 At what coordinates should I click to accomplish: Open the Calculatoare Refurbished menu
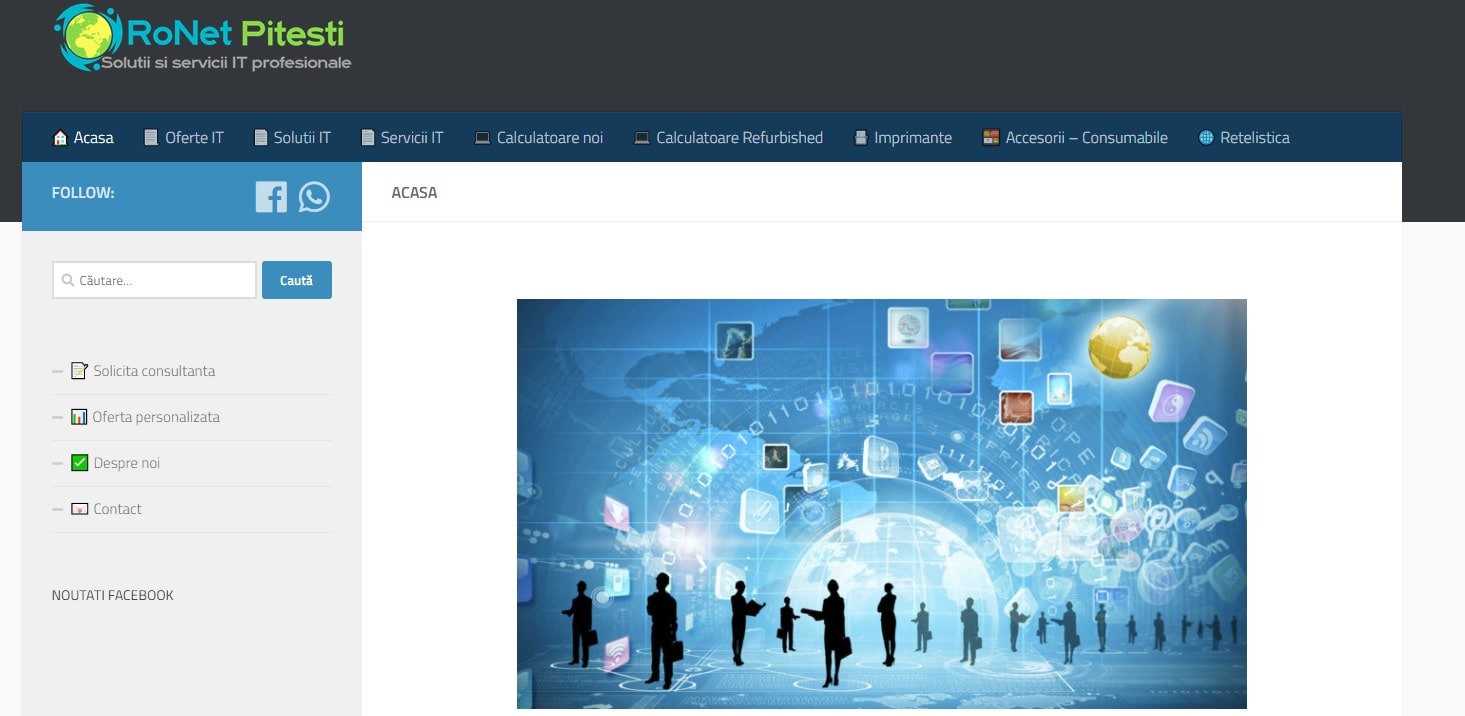[x=729, y=138]
